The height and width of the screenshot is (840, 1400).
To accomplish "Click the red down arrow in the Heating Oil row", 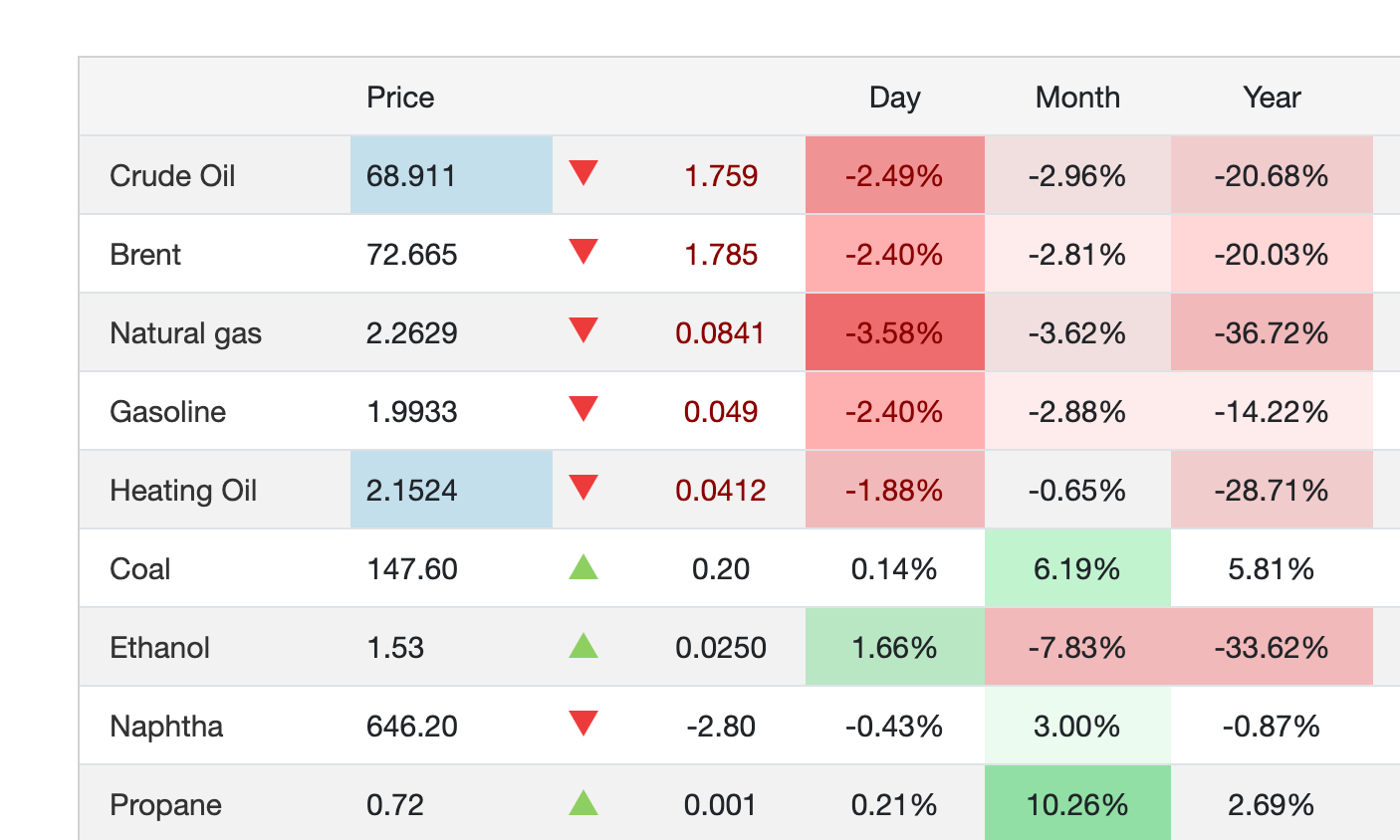I will pyautogui.click(x=583, y=488).
